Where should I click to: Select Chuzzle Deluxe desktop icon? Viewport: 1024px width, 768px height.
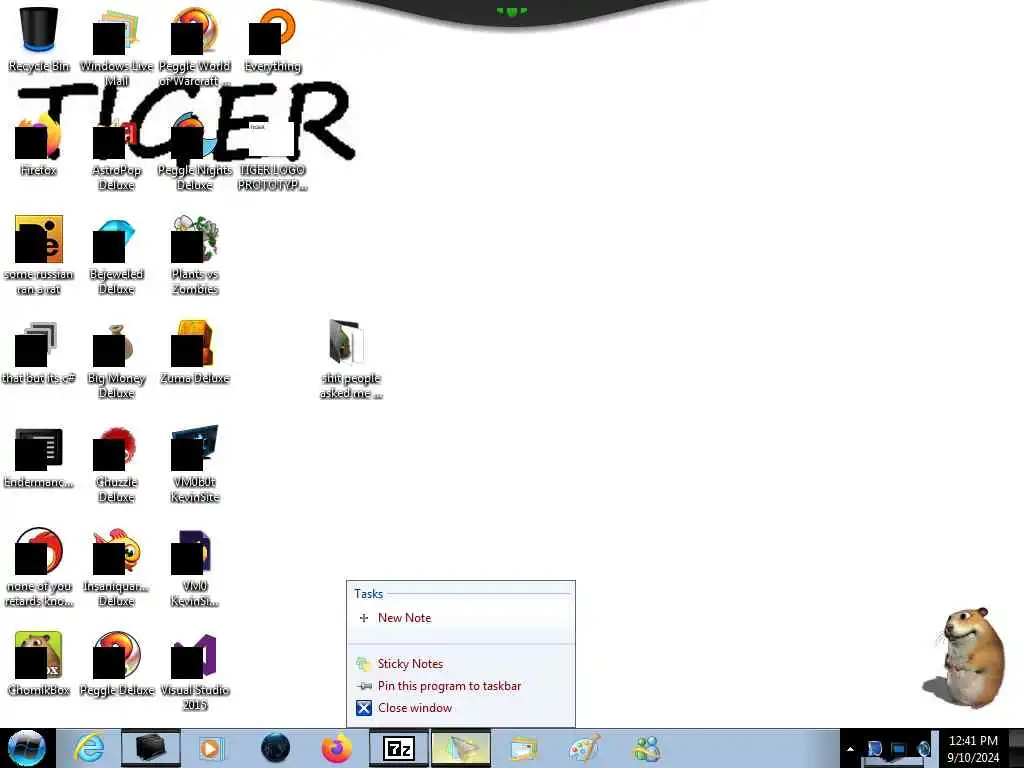coord(116,464)
